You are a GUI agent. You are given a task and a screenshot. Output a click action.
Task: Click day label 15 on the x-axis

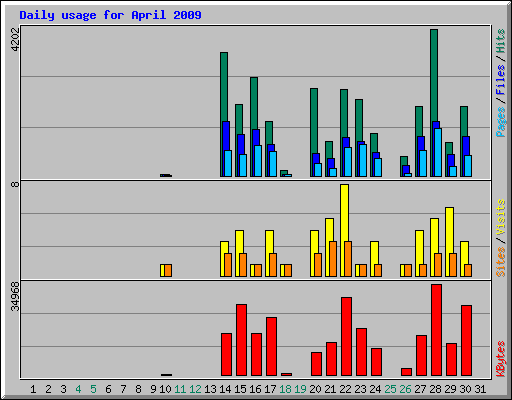(240, 389)
